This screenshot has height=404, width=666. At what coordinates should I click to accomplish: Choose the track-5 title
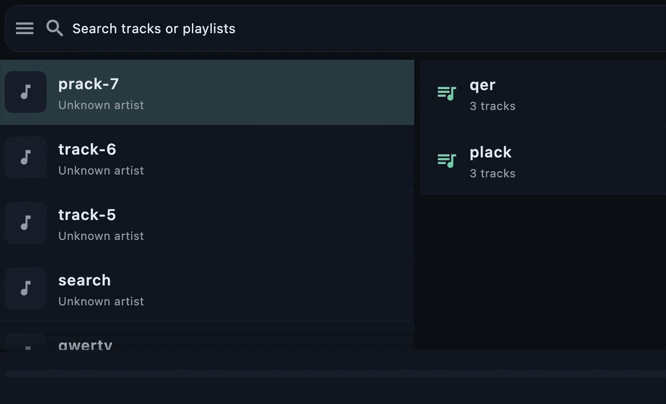click(x=87, y=214)
